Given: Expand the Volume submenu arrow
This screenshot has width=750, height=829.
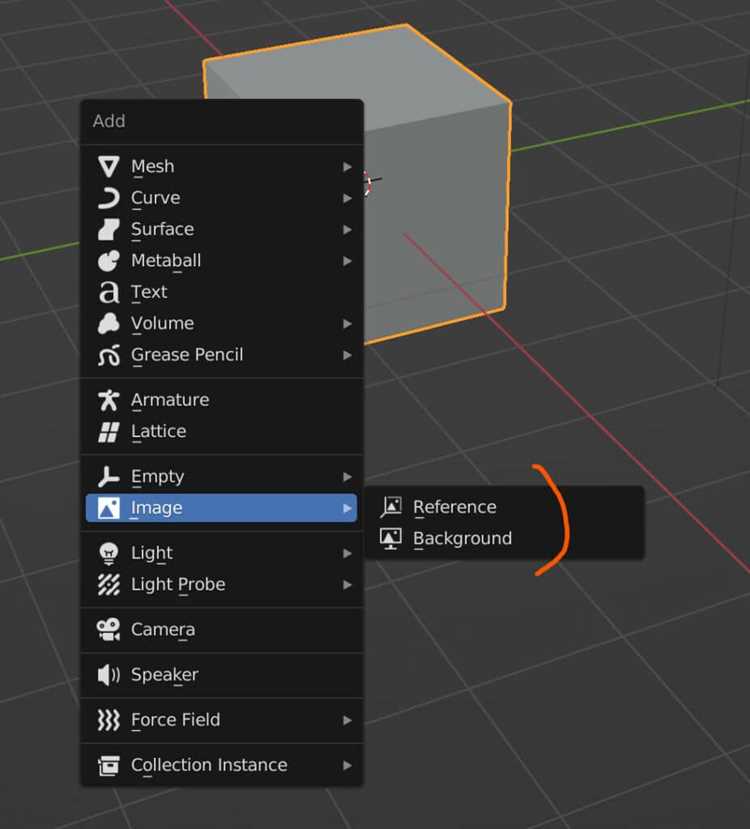Looking at the screenshot, I should point(347,324).
